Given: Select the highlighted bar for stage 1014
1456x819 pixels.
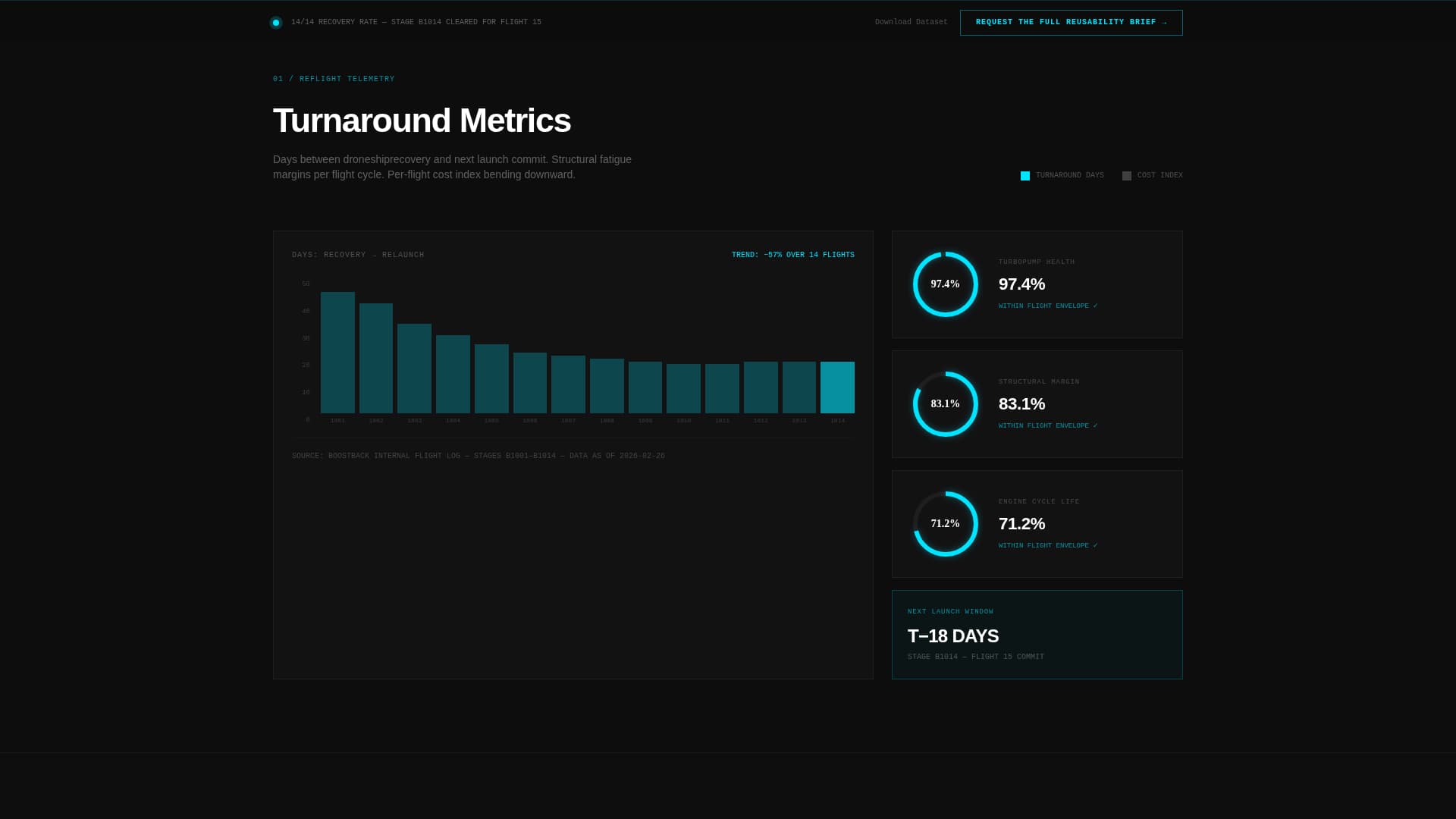Looking at the screenshot, I should point(837,388).
